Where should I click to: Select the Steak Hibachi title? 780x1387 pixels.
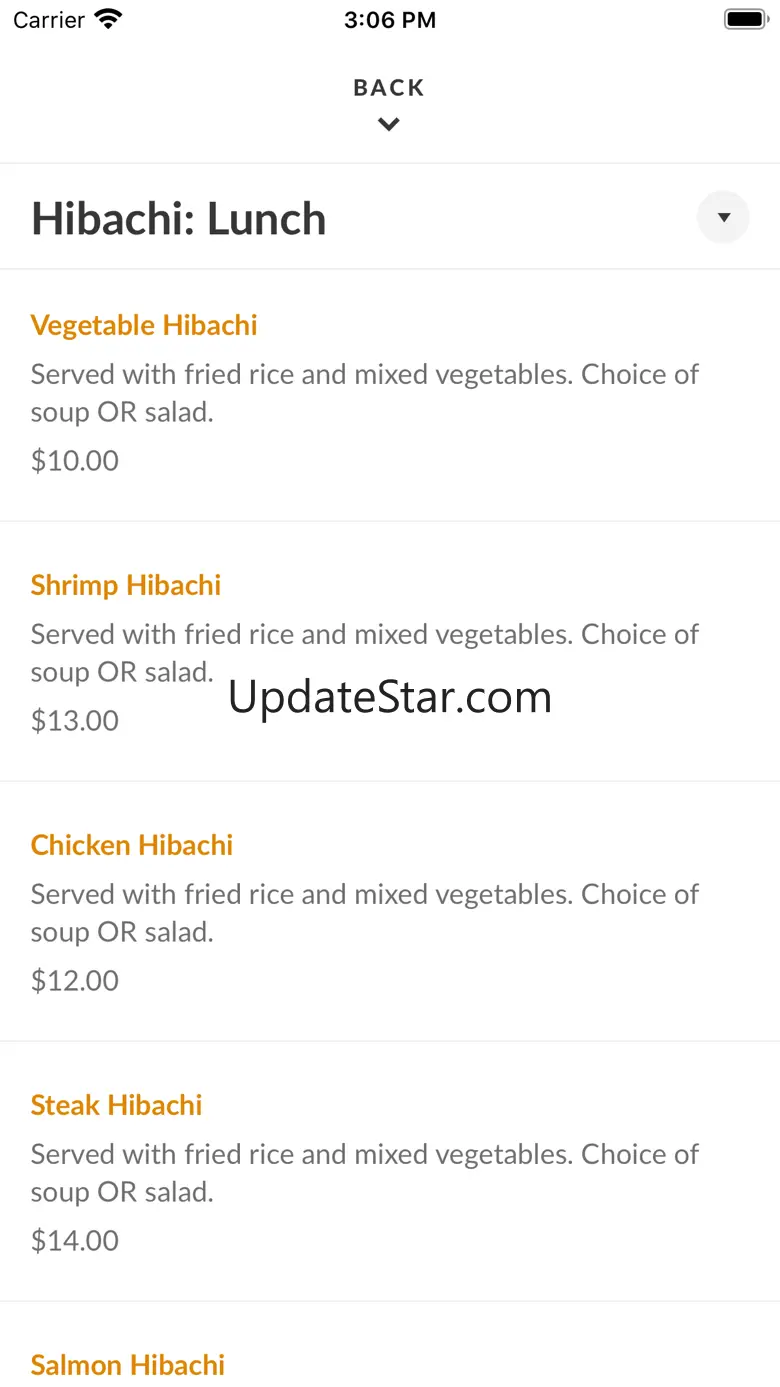point(116,1105)
